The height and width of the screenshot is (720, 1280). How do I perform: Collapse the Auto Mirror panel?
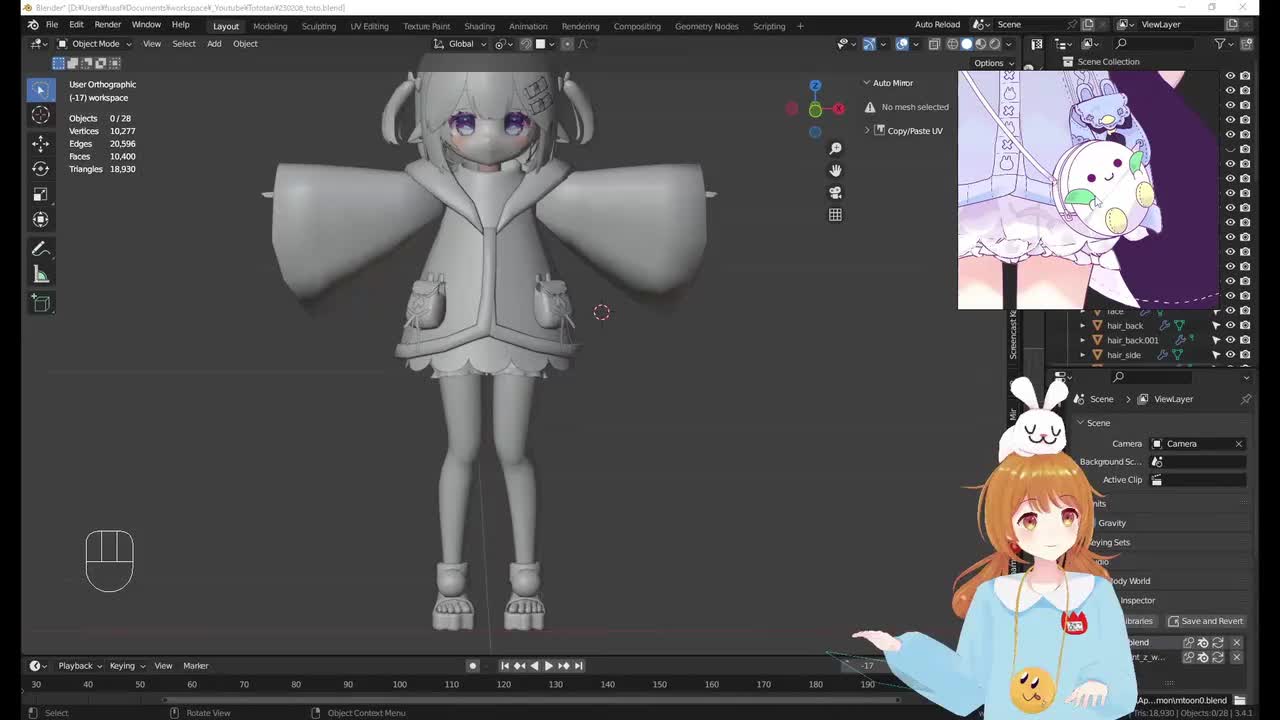867,83
